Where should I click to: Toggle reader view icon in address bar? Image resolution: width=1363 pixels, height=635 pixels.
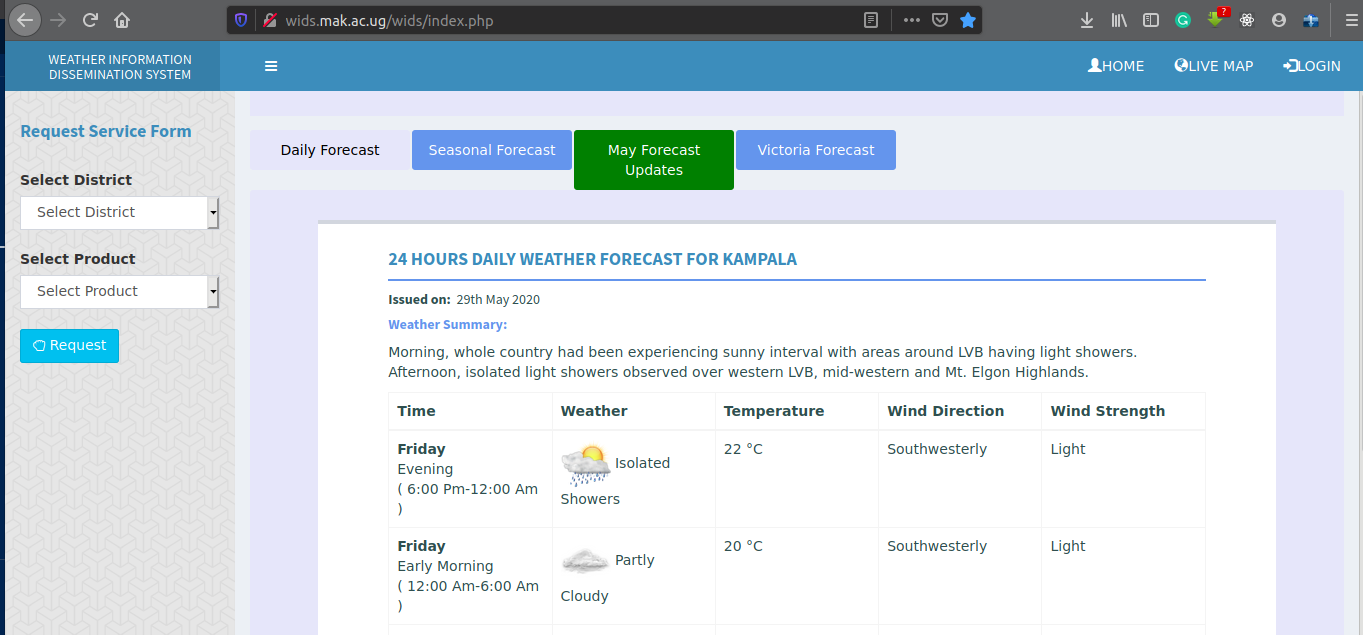(x=871, y=20)
